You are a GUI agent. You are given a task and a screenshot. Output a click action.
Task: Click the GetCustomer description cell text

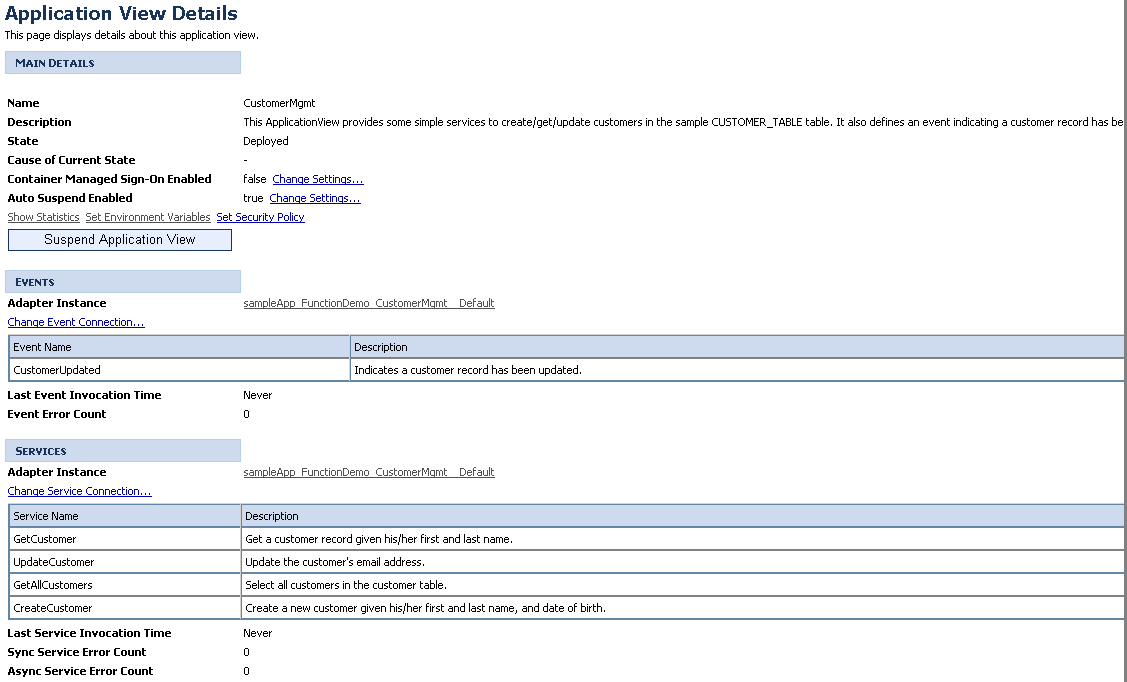[379, 539]
